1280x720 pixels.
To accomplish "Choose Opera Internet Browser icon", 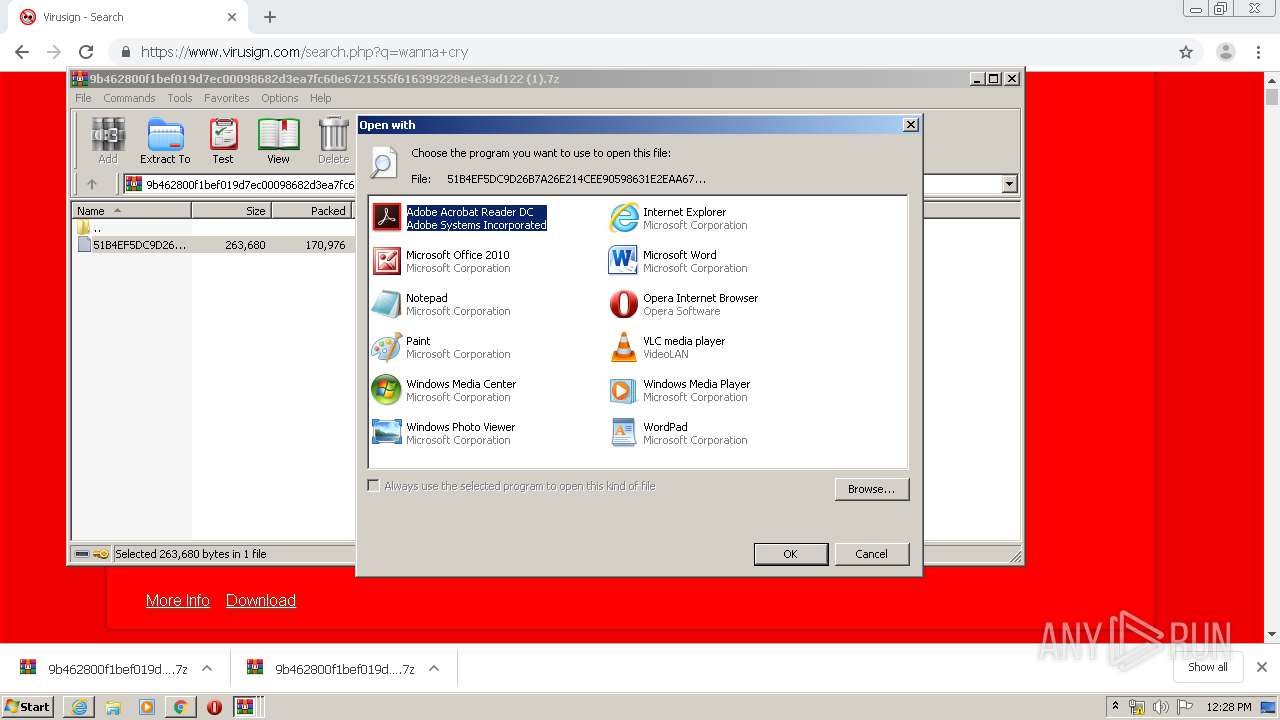I will pyautogui.click(x=623, y=303).
